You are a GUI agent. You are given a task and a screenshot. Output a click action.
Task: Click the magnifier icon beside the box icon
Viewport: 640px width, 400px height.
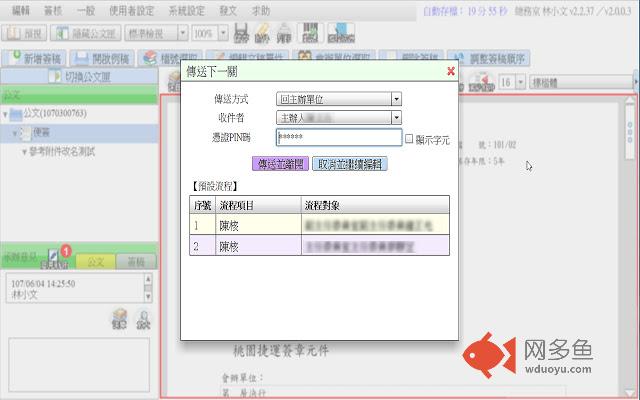[143, 320]
